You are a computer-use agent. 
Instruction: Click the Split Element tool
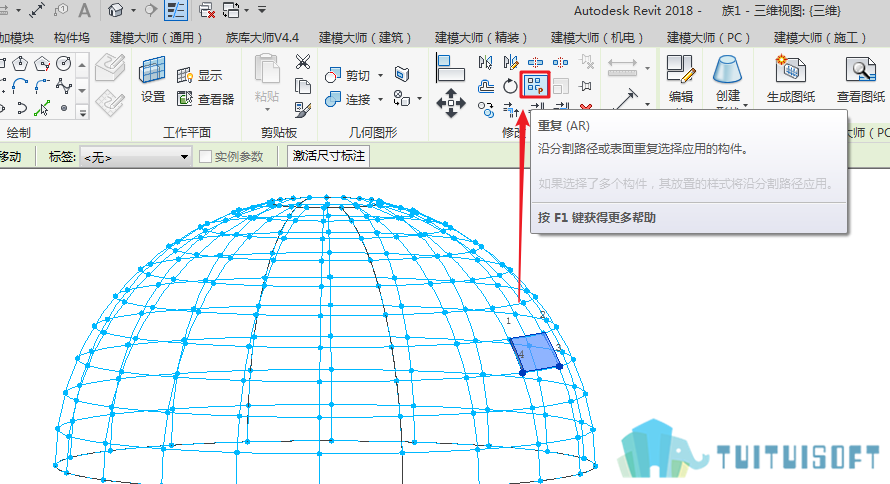(535, 62)
